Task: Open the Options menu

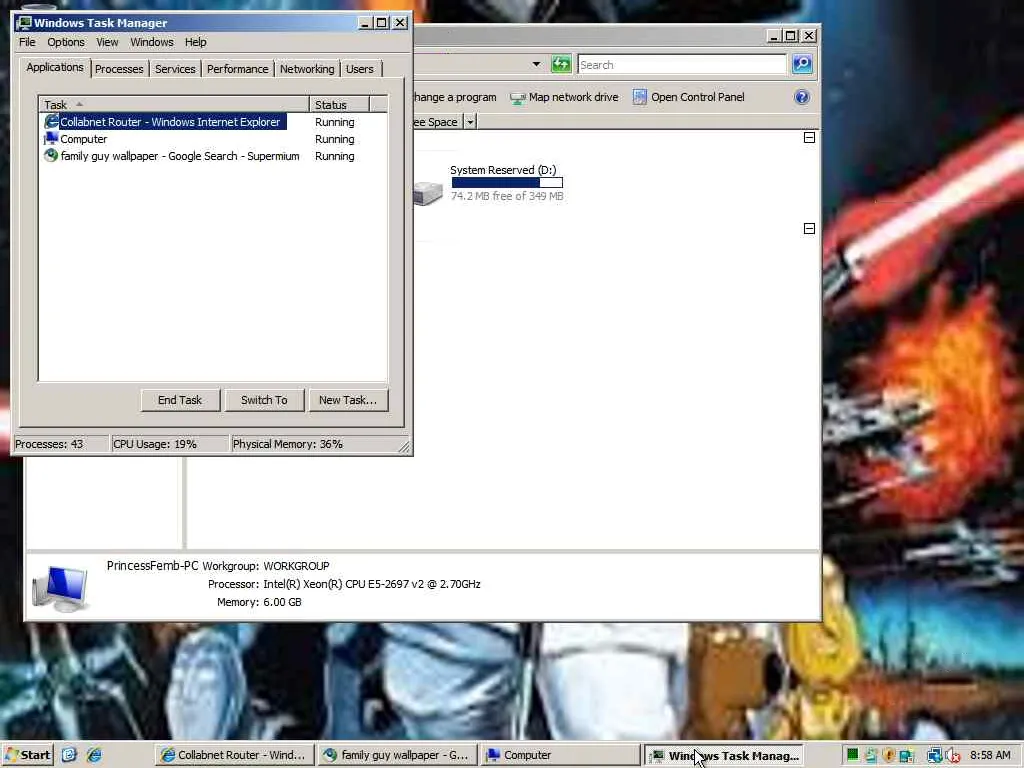Action: (66, 42)
